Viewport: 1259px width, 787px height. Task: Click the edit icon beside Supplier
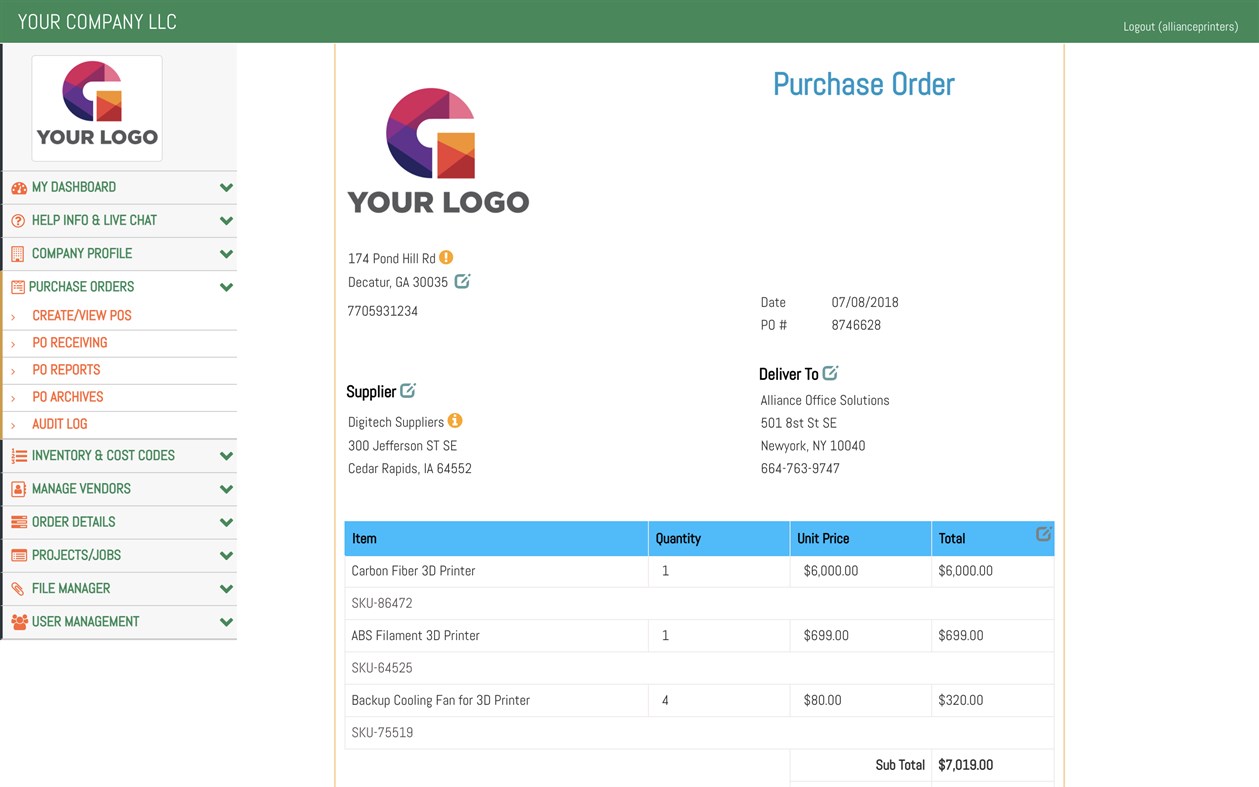click(x=407, y=390)
